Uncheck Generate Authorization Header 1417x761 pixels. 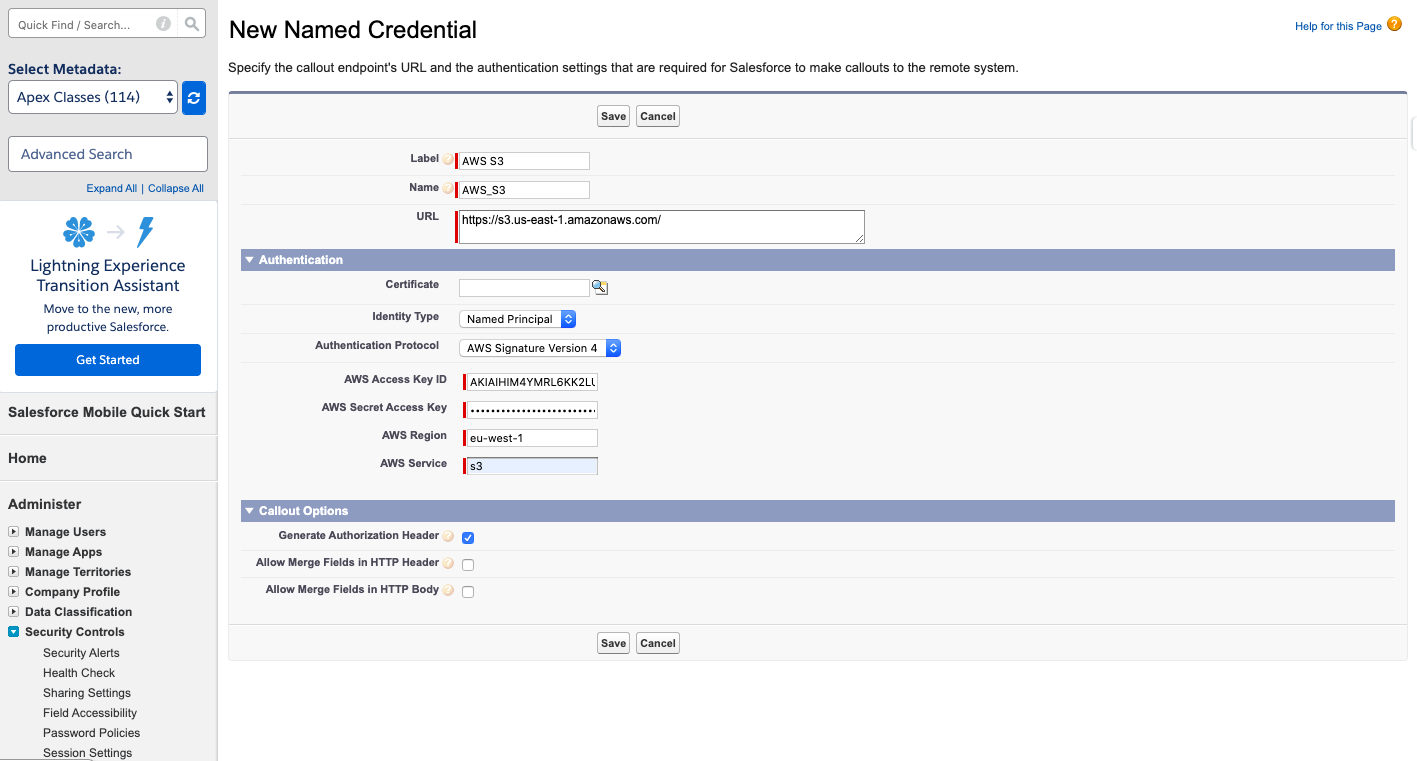tap(468, 537)
